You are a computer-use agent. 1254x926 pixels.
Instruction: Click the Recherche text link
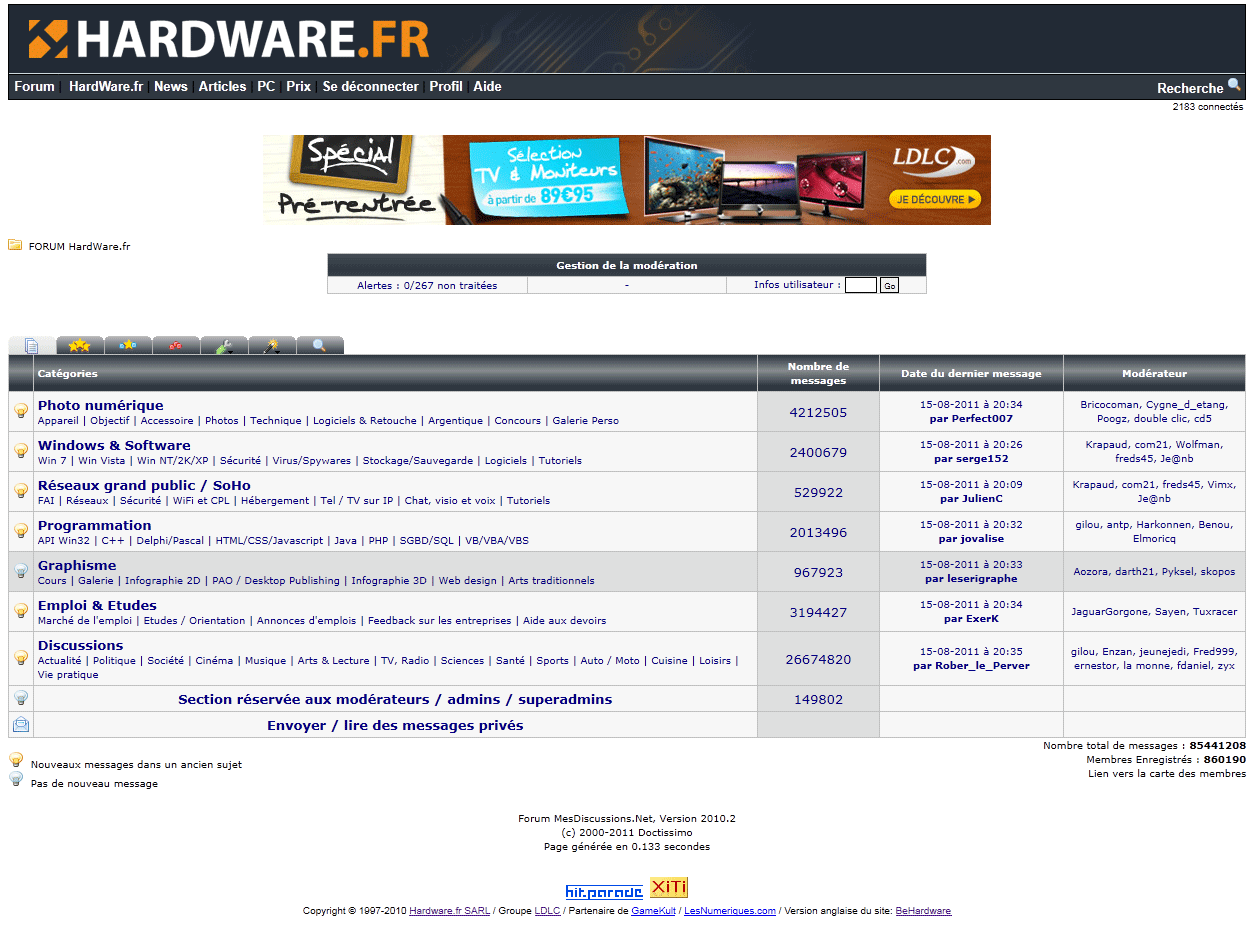[x=1190, y=88]
